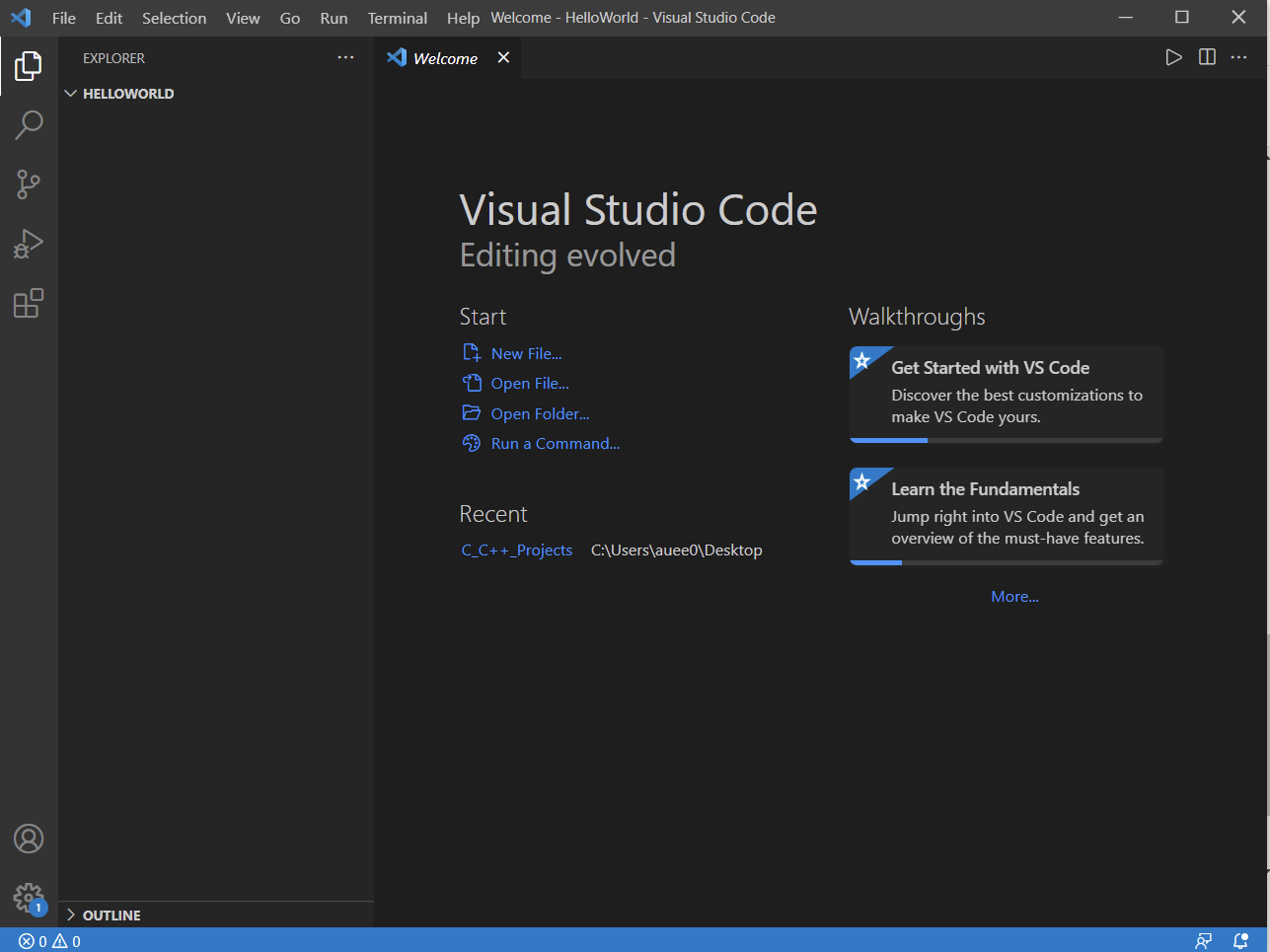Click the EXPLORER panel title
The image size is (1270, 952).
[113, 58]
